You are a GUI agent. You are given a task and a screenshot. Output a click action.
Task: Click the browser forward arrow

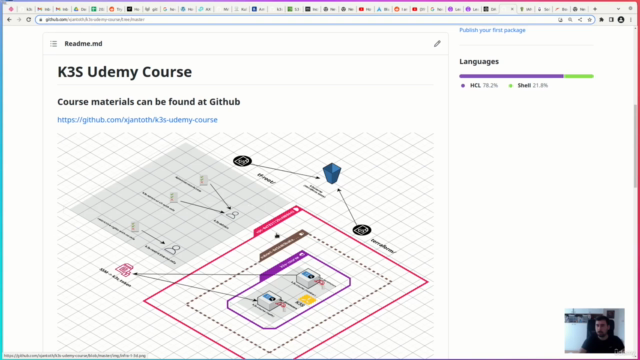click(19, 20)
